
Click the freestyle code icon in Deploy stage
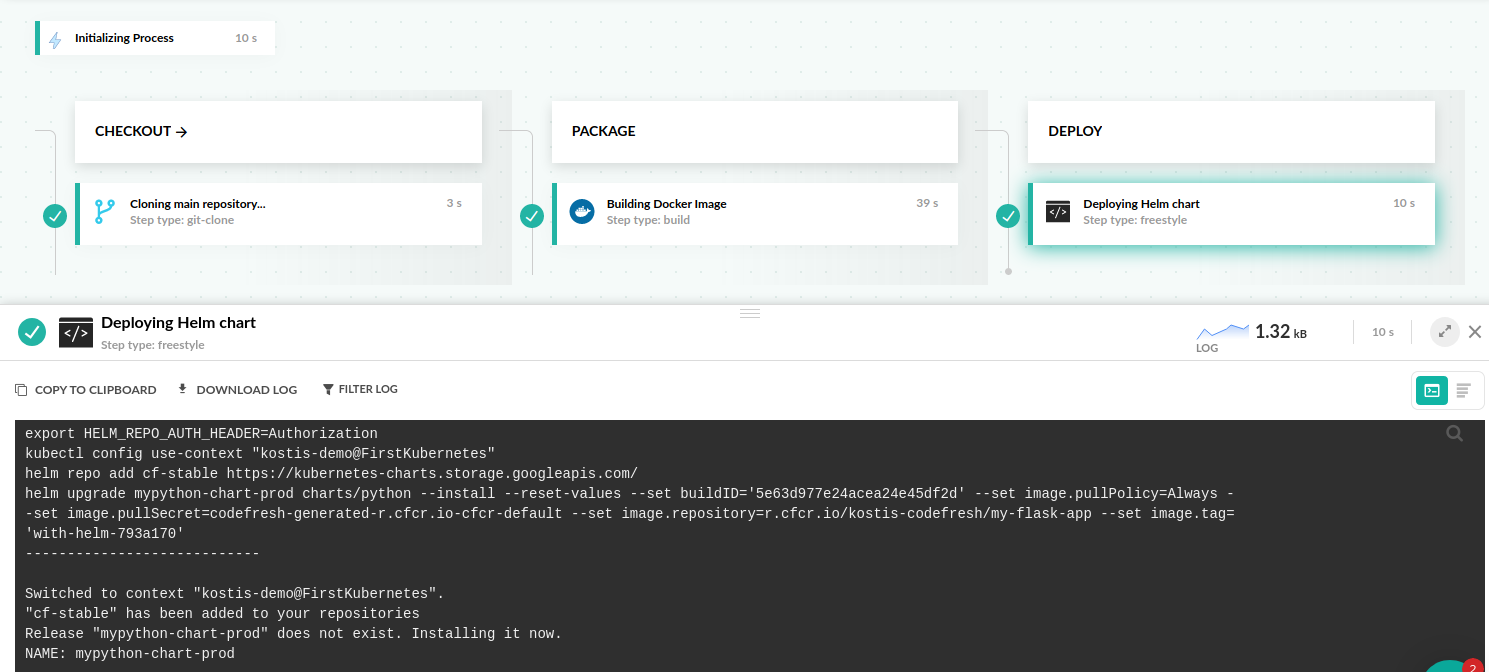tap(1057, 212)
